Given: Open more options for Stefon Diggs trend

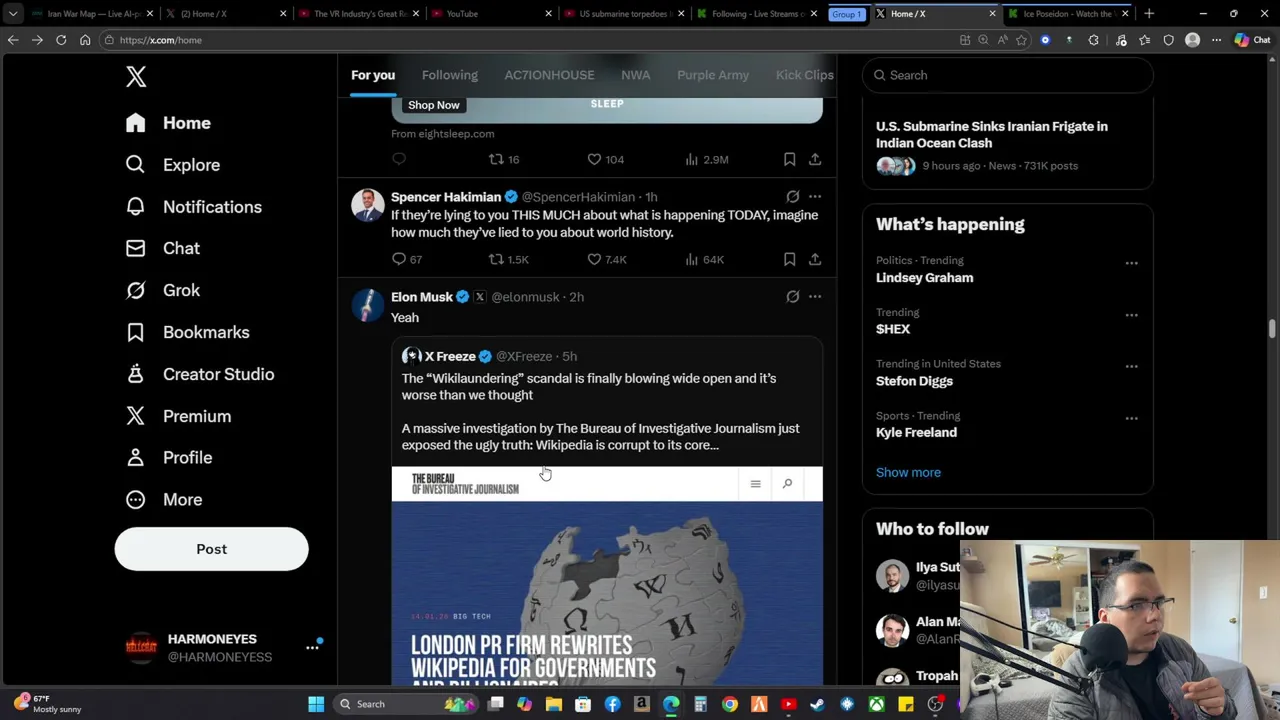Looking at the screenshot, I should [x=1131, y=367].
